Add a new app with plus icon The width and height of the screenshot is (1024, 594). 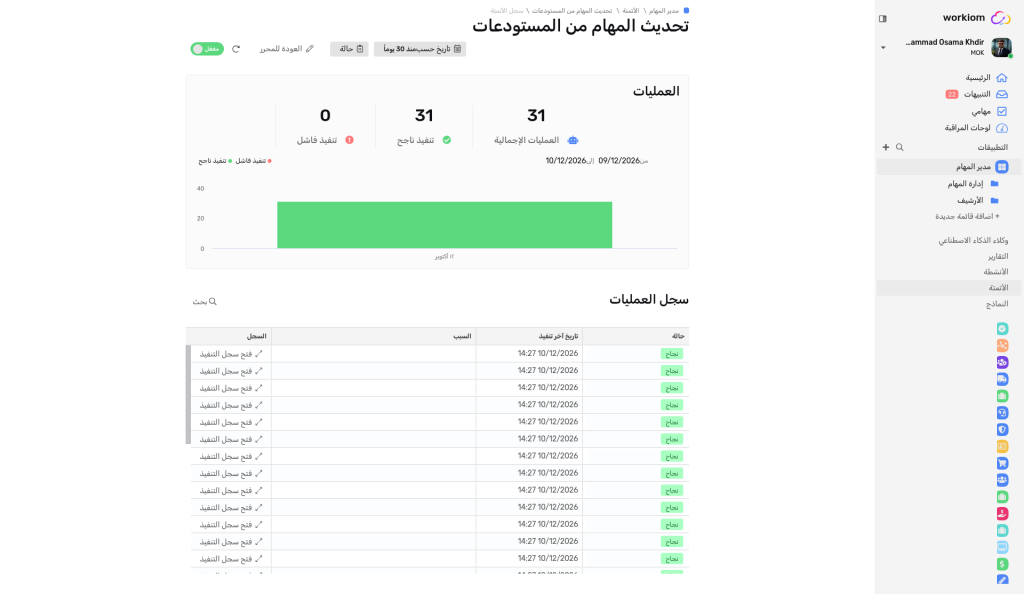[x=886, y=148]
